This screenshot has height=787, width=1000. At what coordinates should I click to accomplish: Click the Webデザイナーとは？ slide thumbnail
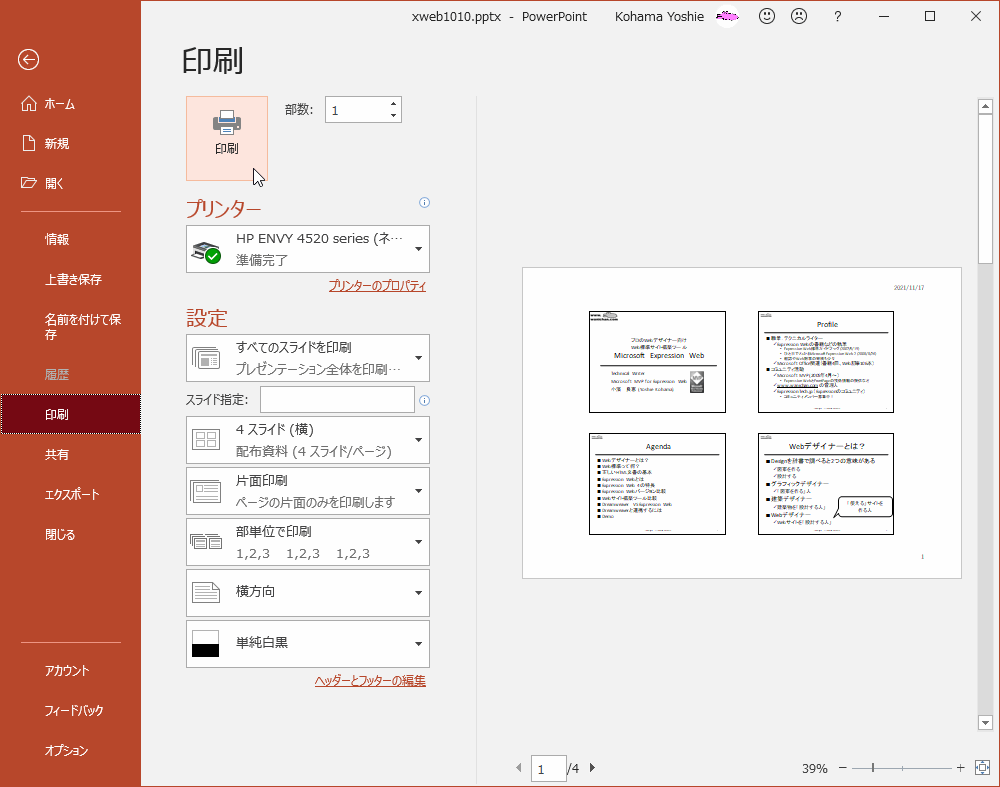pos(826,484)
